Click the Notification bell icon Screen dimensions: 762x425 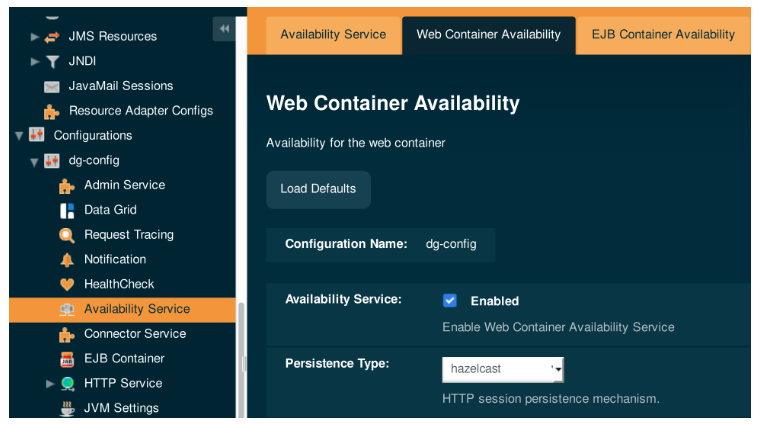67,260
